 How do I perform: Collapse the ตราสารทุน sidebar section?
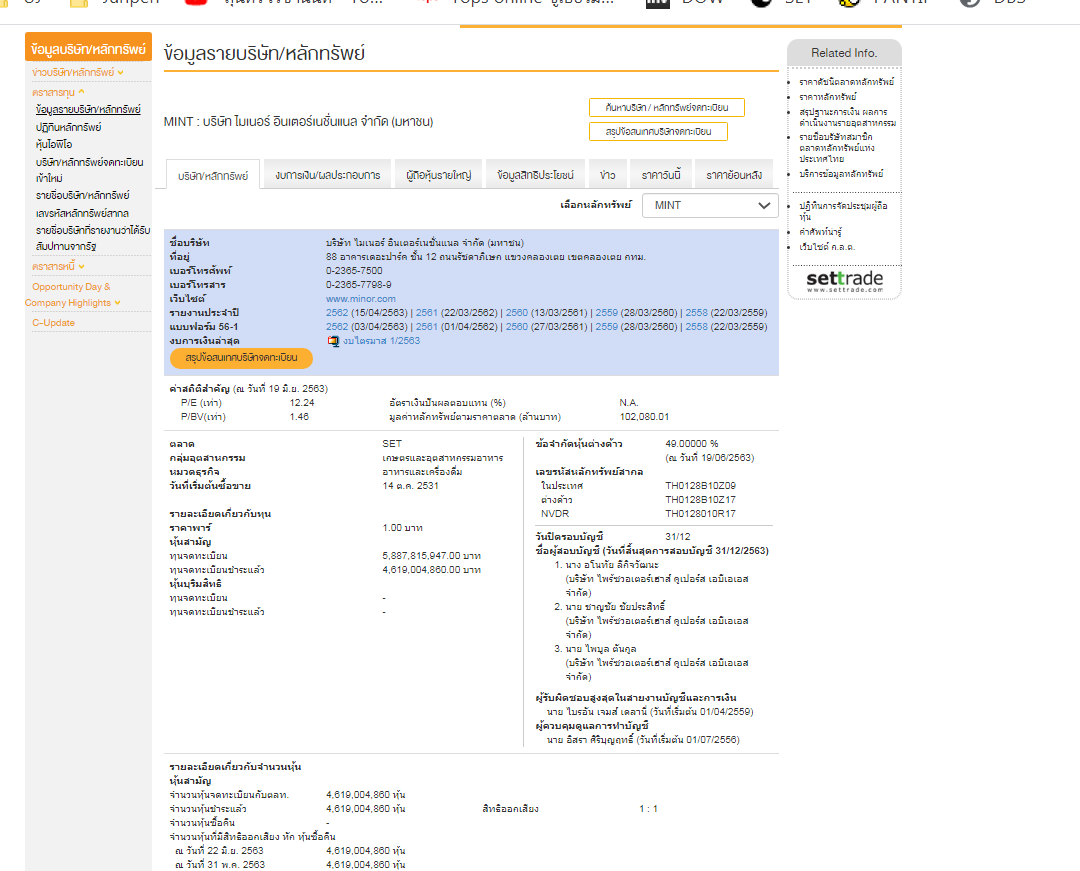point(58,92)
